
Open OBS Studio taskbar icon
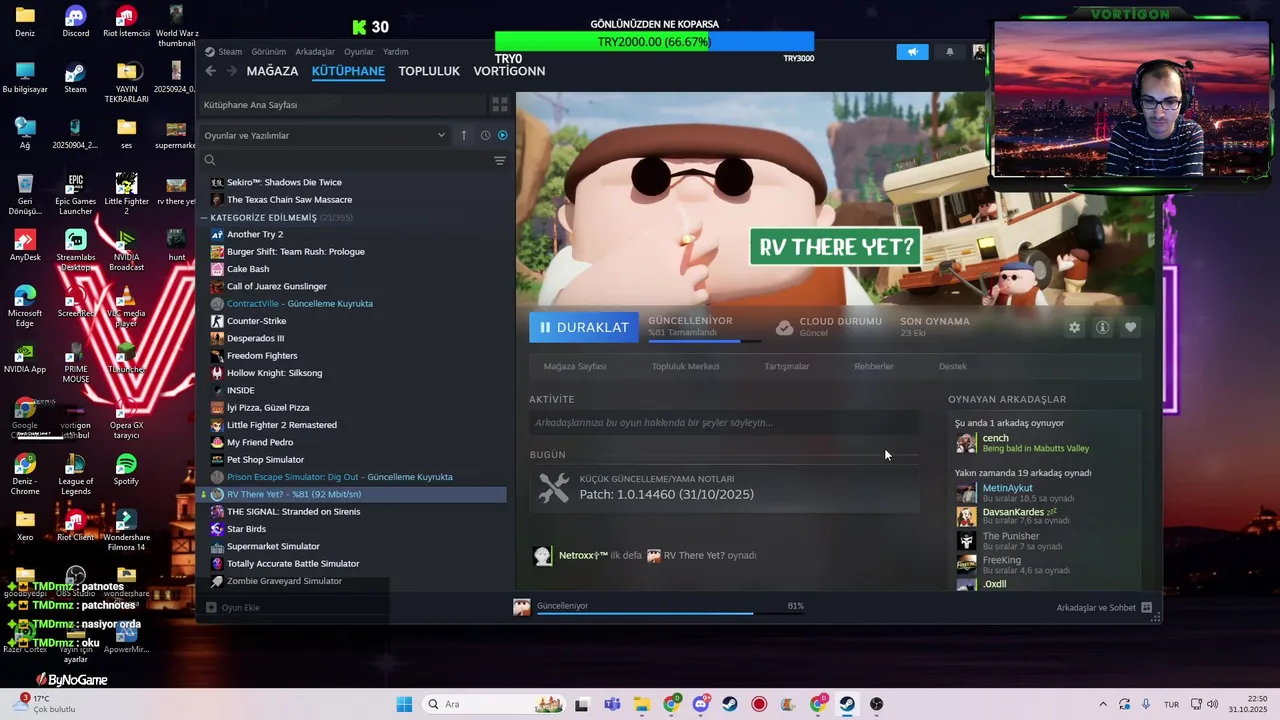pos(876,704)
